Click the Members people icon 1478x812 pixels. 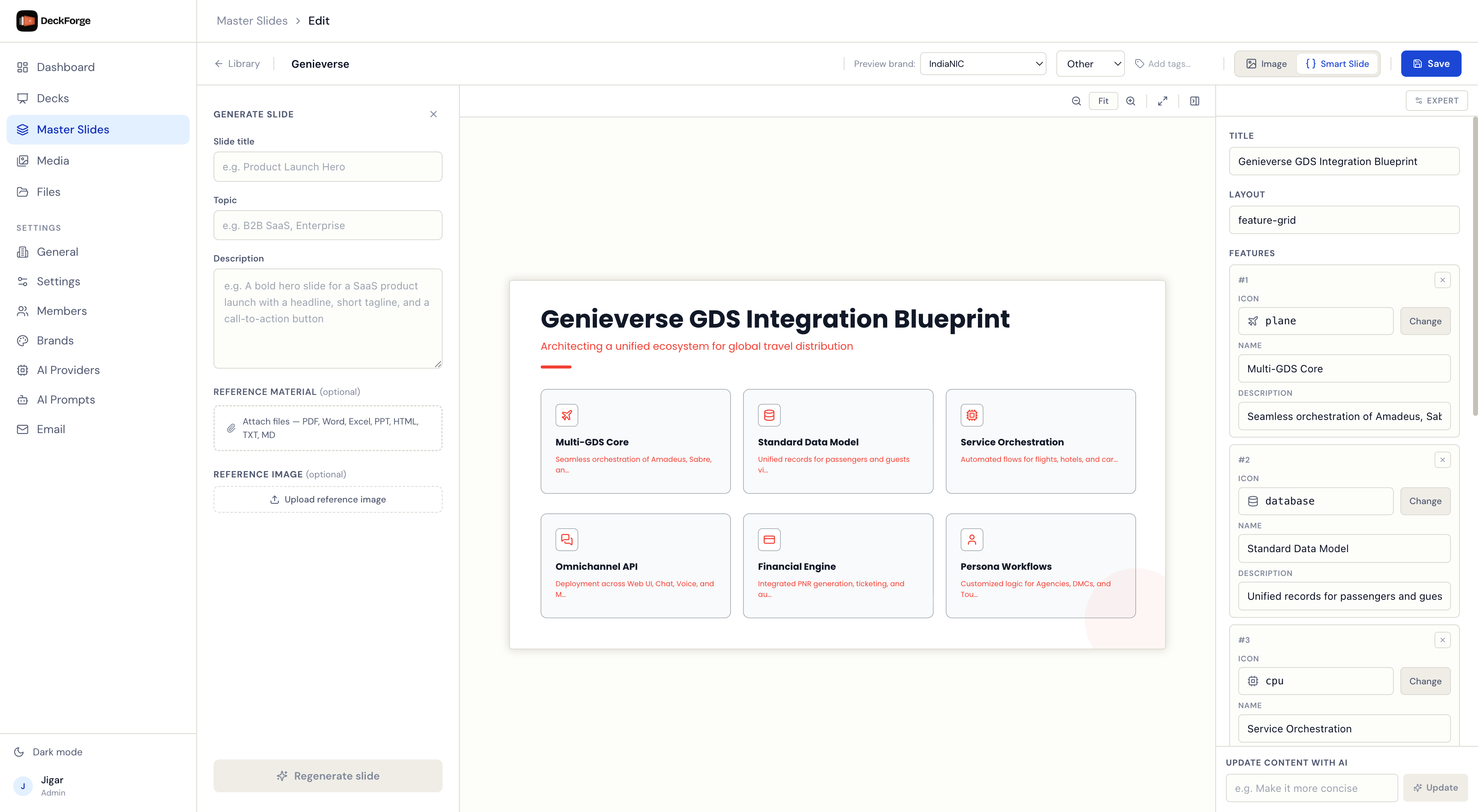tap(23, 311)
